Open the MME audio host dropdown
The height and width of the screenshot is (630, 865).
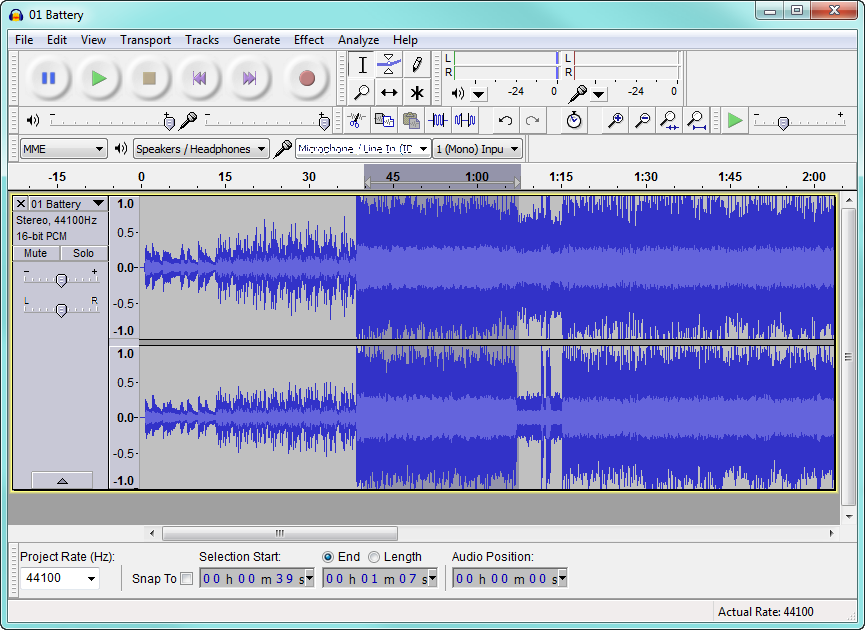(63, 149)
